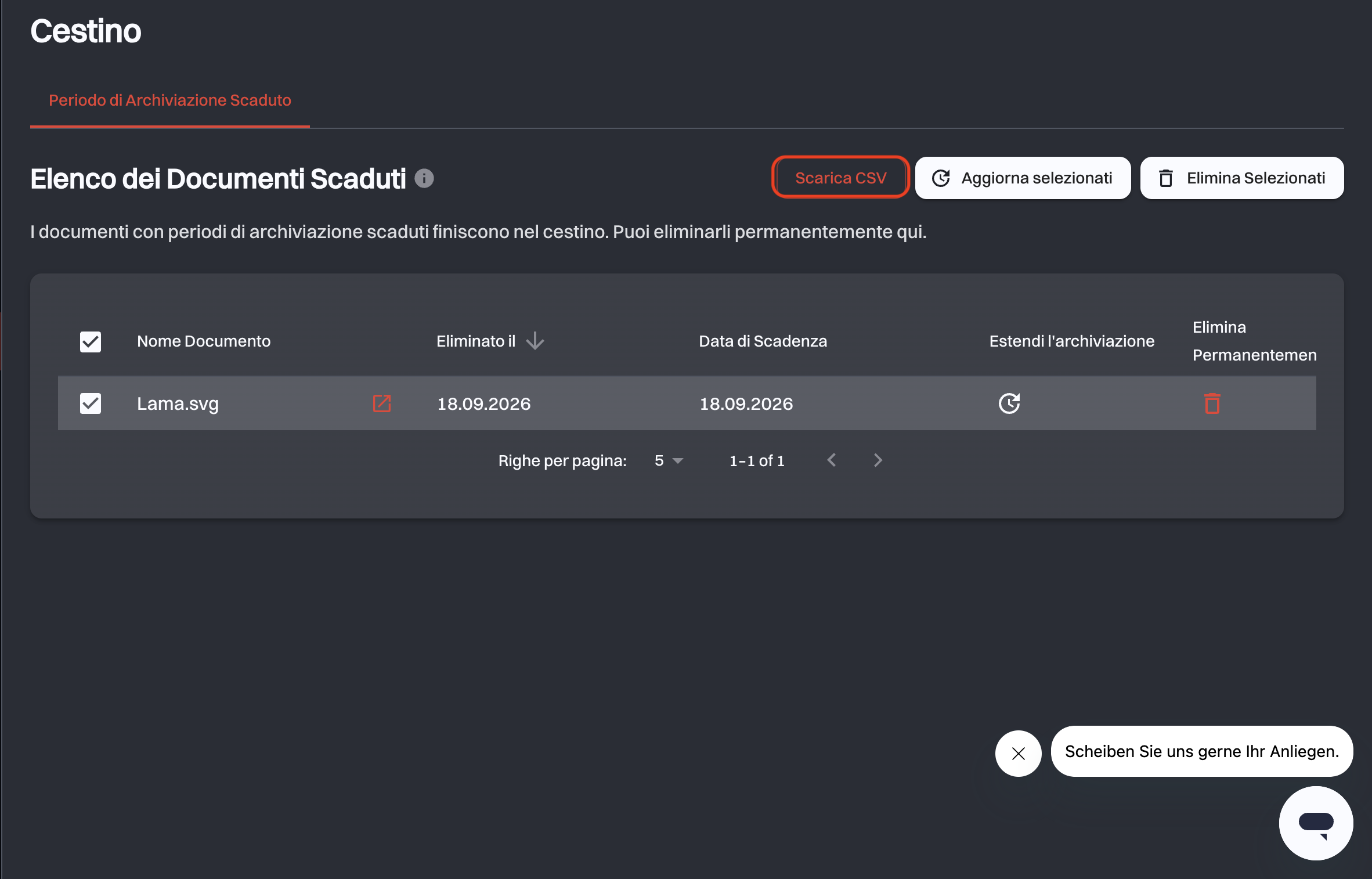The height and width of the screenshot is (879, 1372).
Task: Click the Cestino page title
Action: [86, 31]
